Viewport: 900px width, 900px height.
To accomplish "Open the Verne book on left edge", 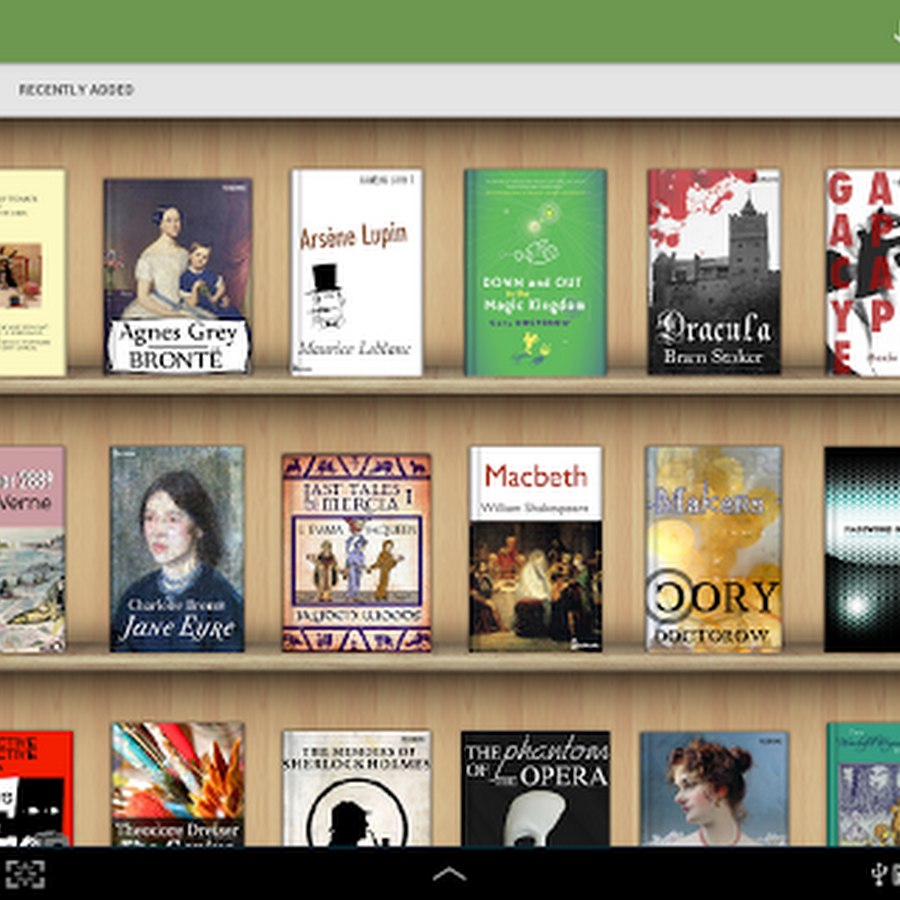I will tap(32, 549).
